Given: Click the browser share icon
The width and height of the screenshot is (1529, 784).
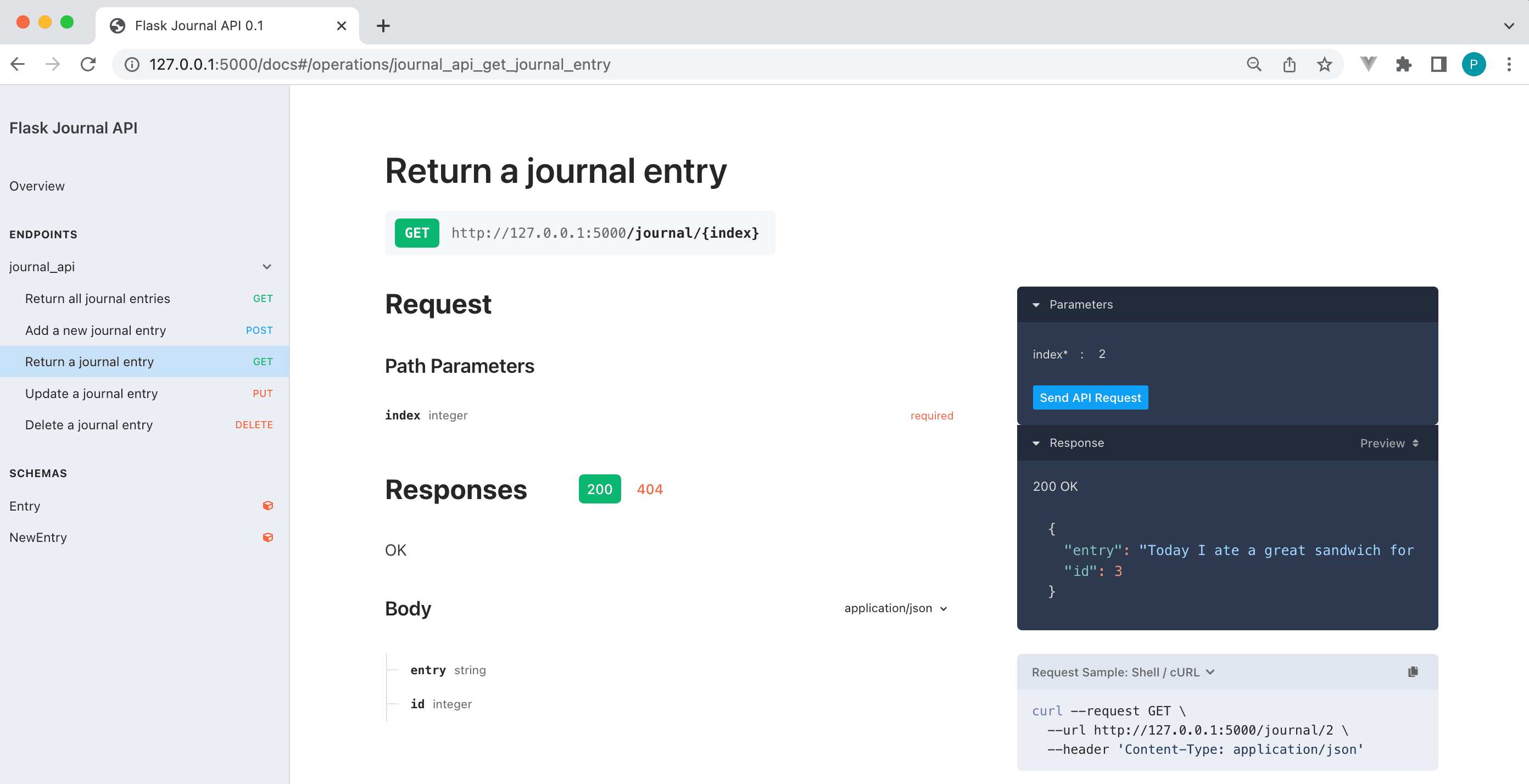Looking at the screenshot, I should [1289, 64].
